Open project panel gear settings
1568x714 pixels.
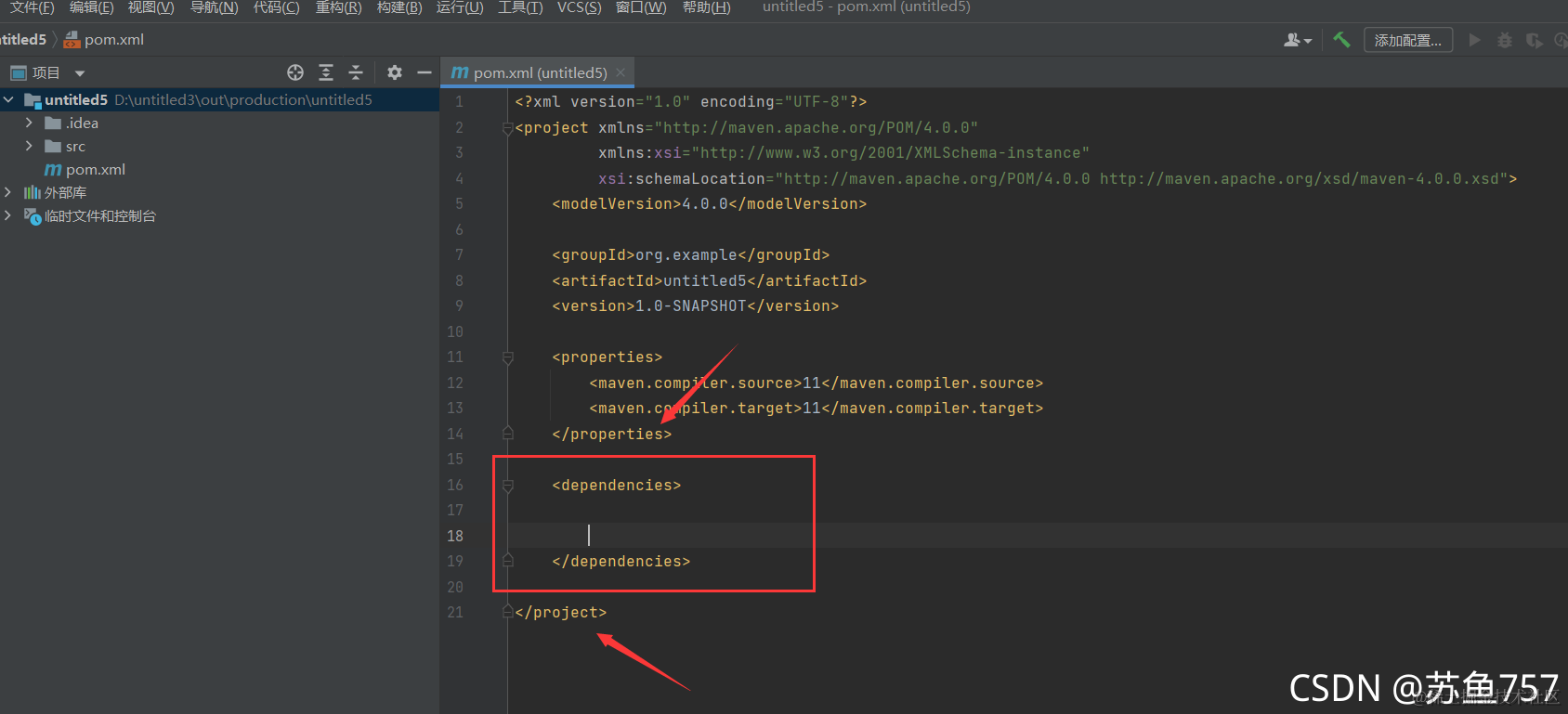(395, 72)
